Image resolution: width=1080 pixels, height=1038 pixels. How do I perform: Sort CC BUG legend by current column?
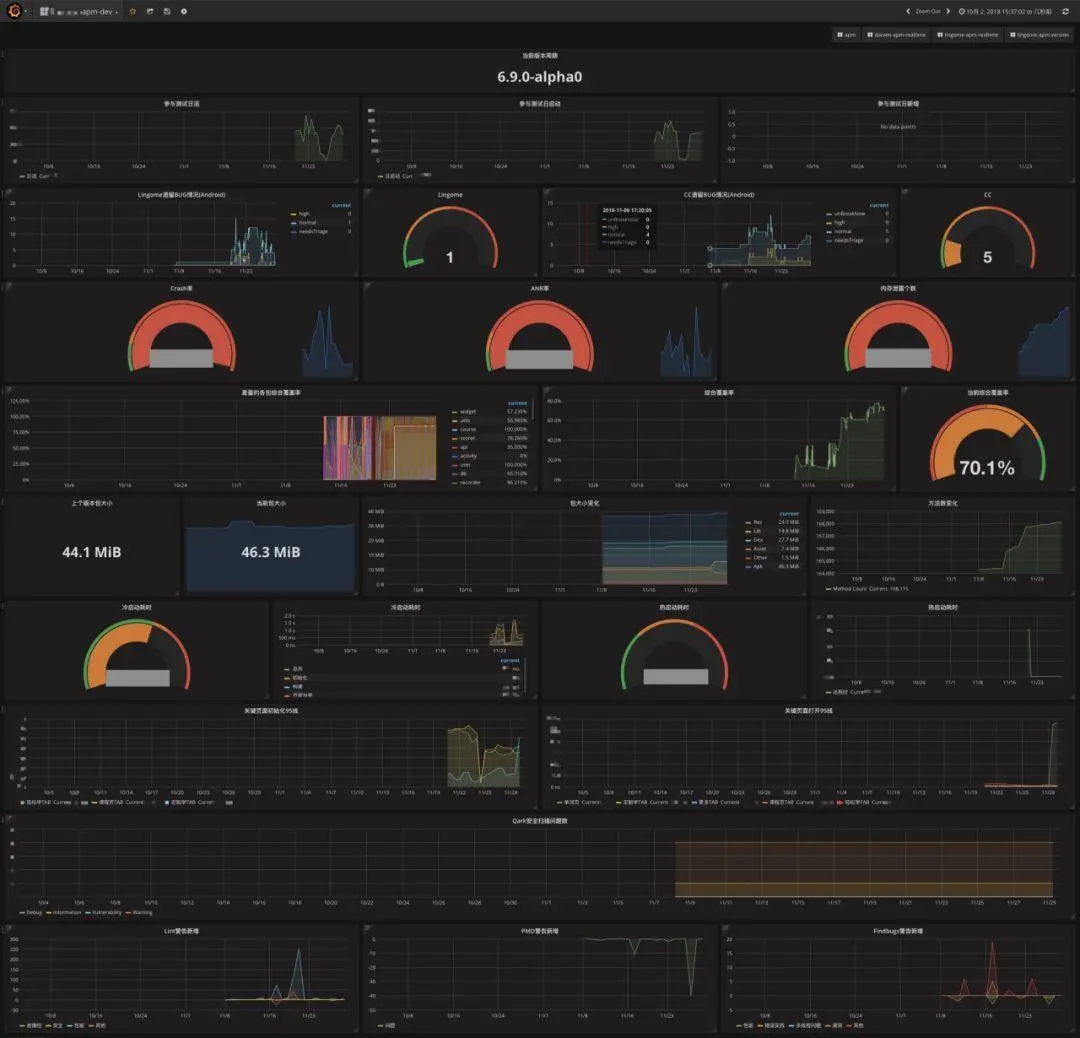pyautogui.click(x=878, y=205)
